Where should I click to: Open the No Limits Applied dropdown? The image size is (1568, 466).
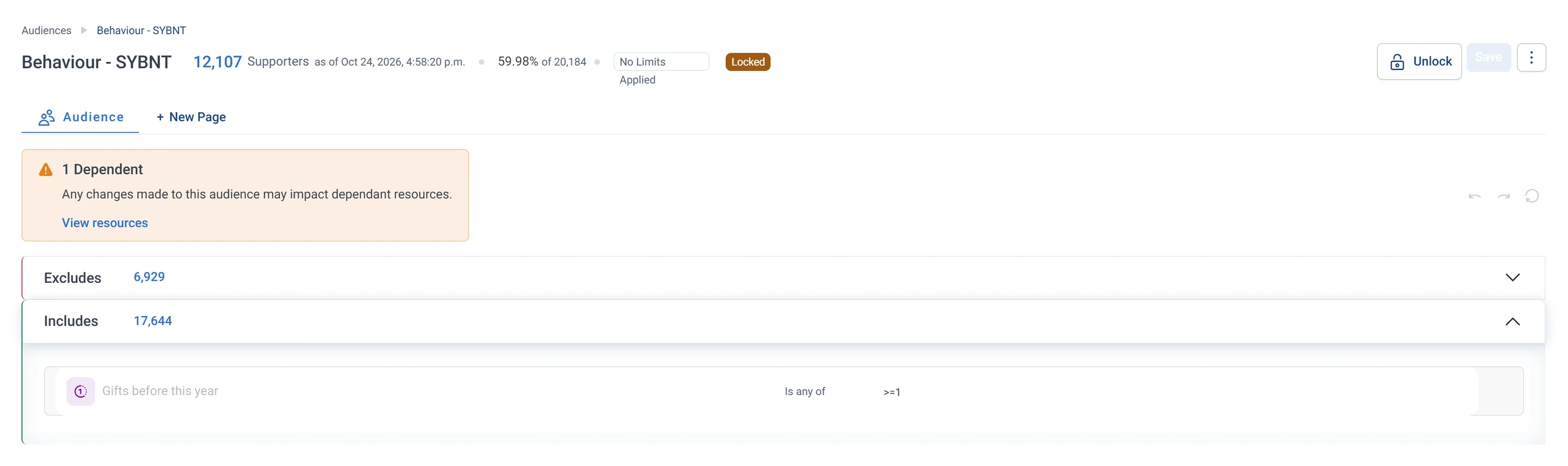(x=661, y=62)
